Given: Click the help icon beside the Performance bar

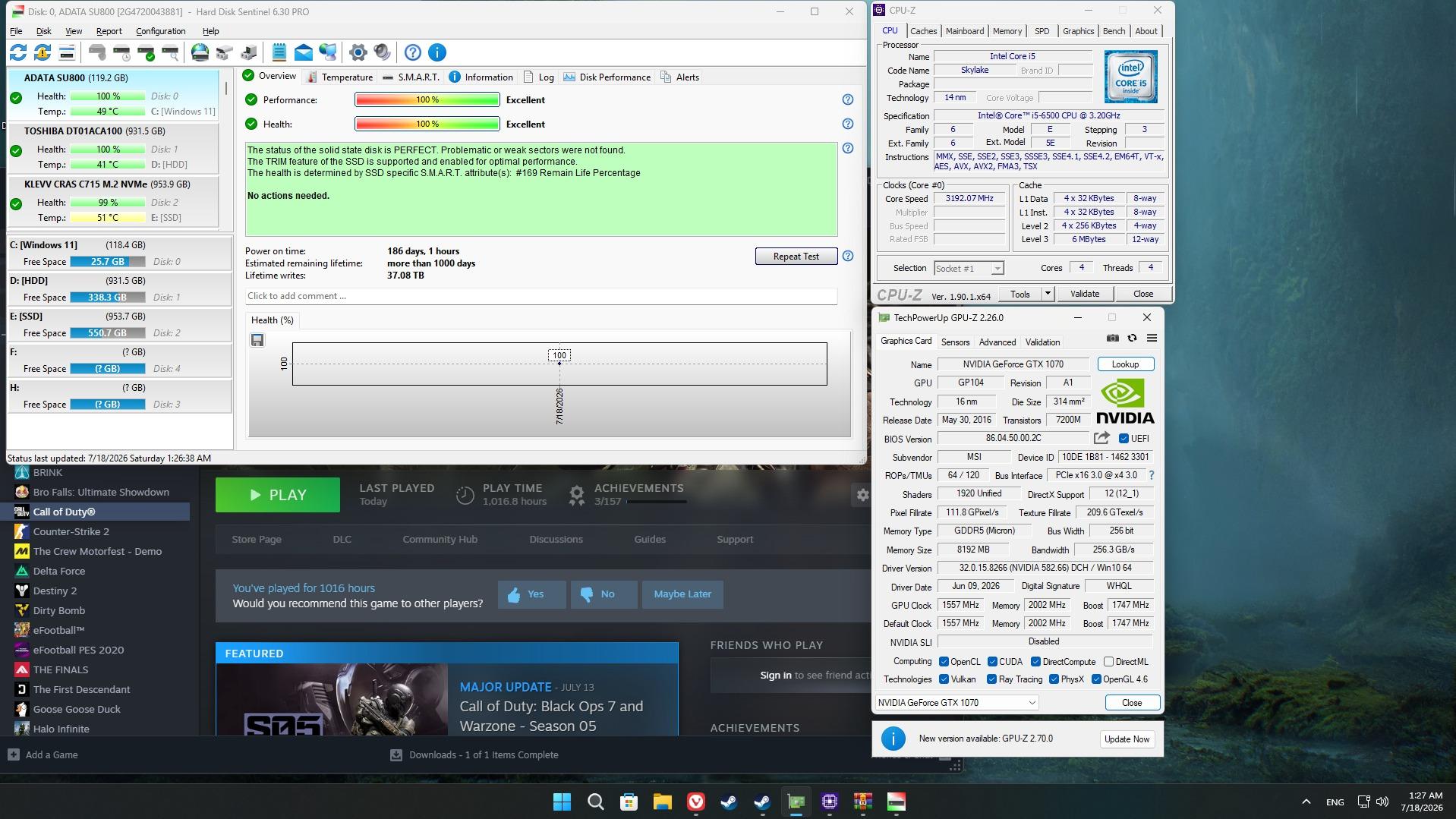Looking at the screenshot, I should tap(848, 99).
